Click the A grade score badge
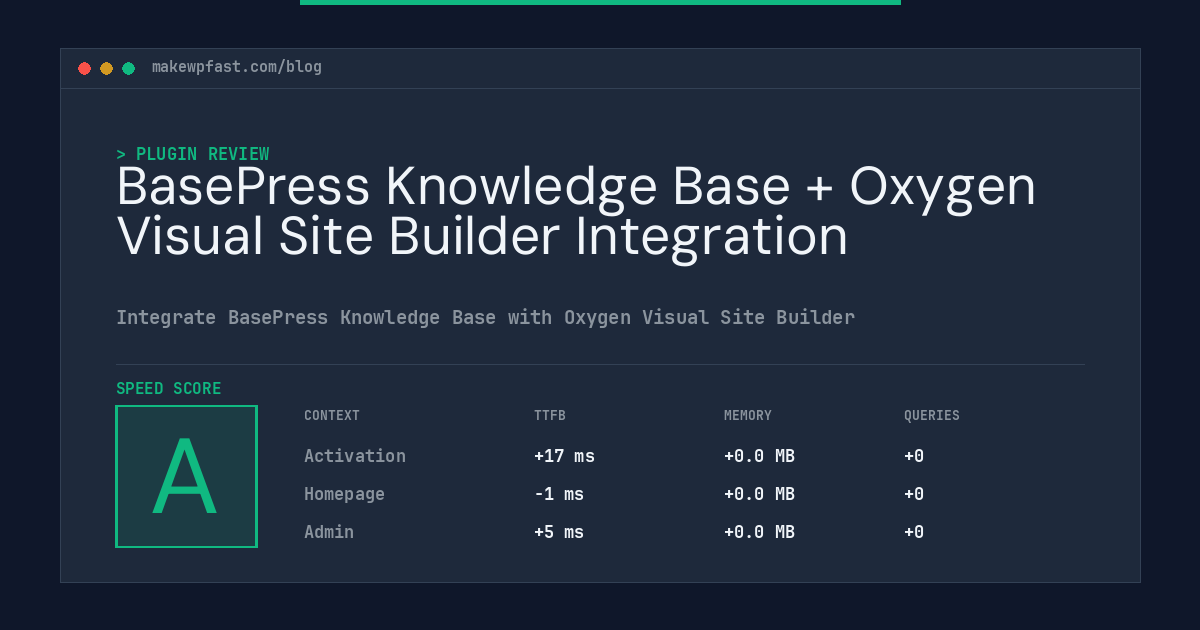 pos(187,477)
